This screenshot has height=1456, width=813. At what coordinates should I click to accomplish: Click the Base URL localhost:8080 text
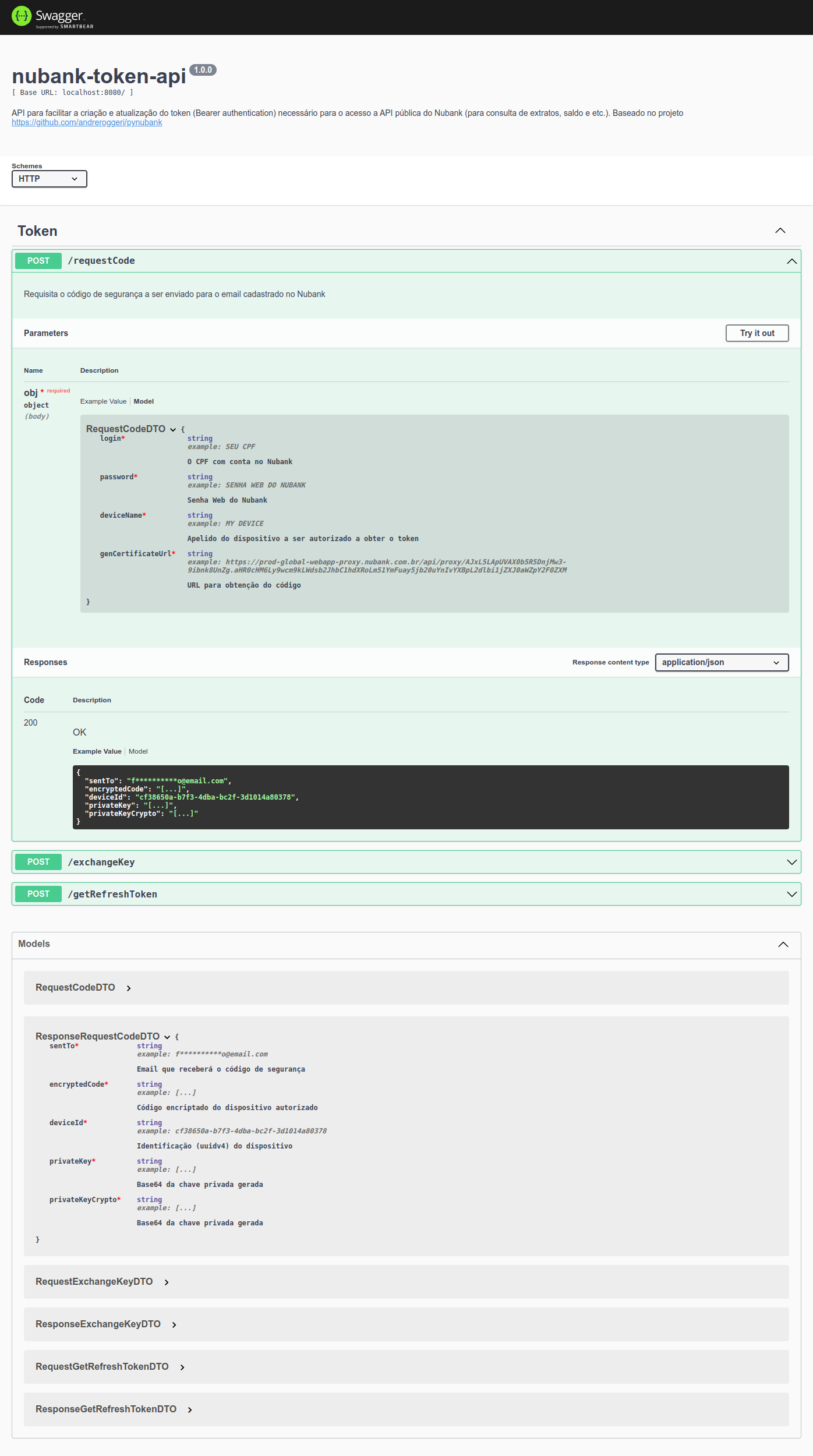(x=73, y=93)
